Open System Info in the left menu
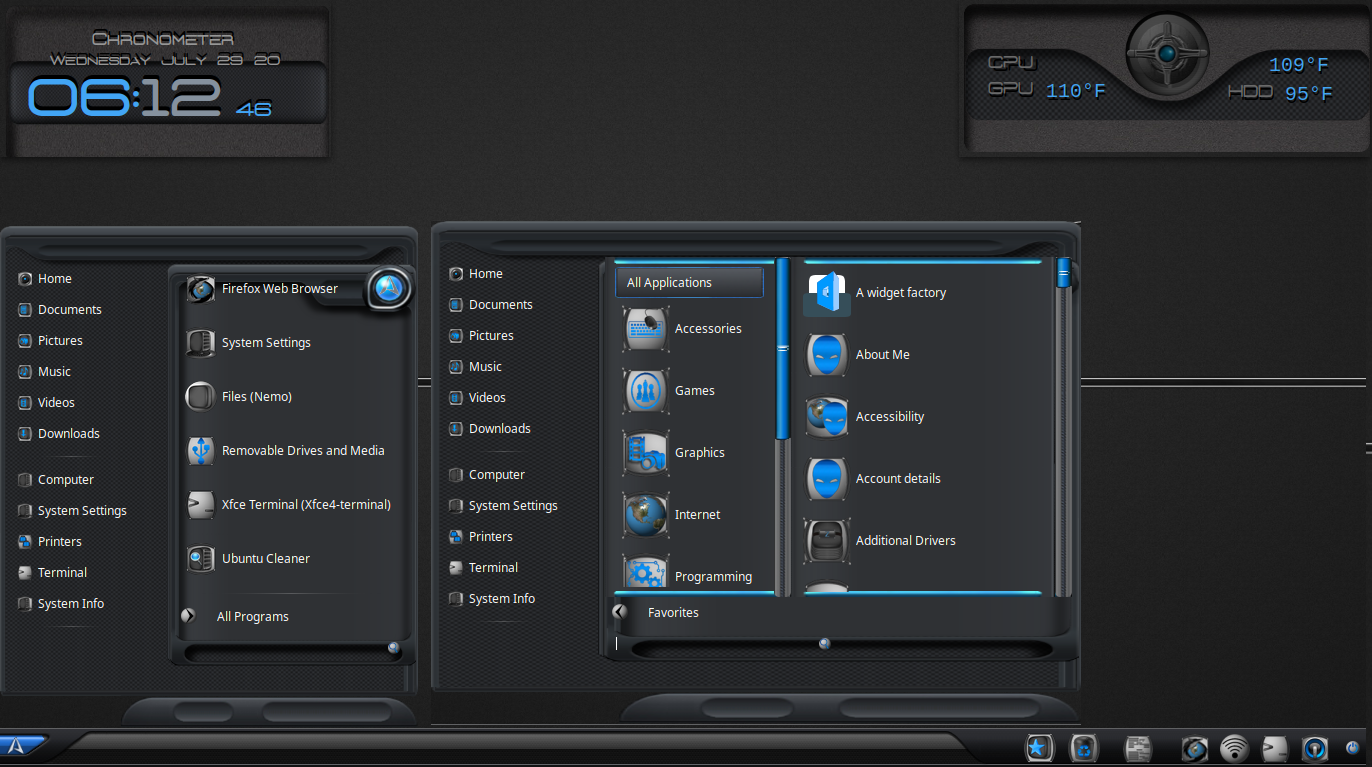Viewport: 1372px width, 767px height. coord(70,604)
